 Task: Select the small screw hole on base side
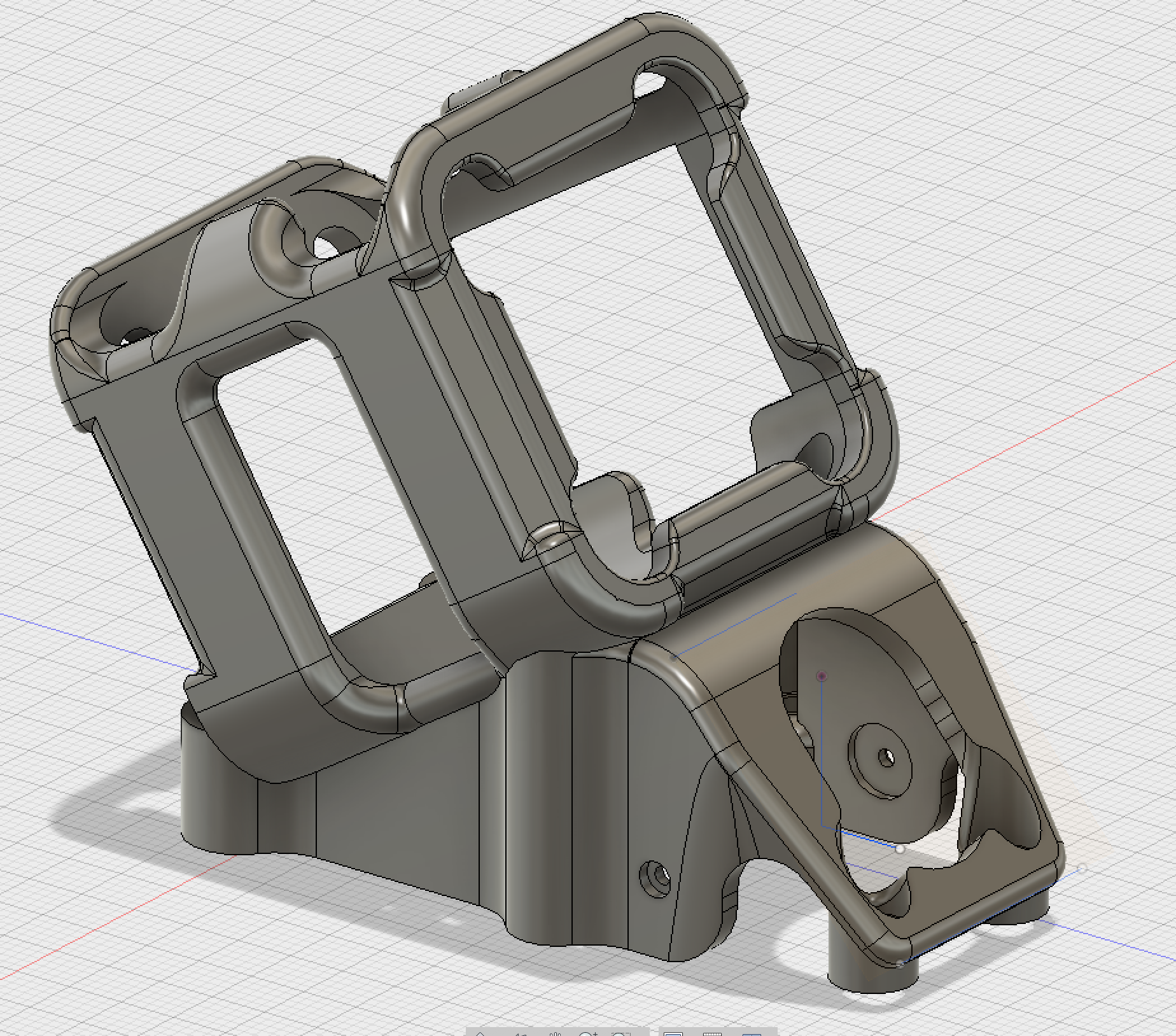tap(654, 879)
